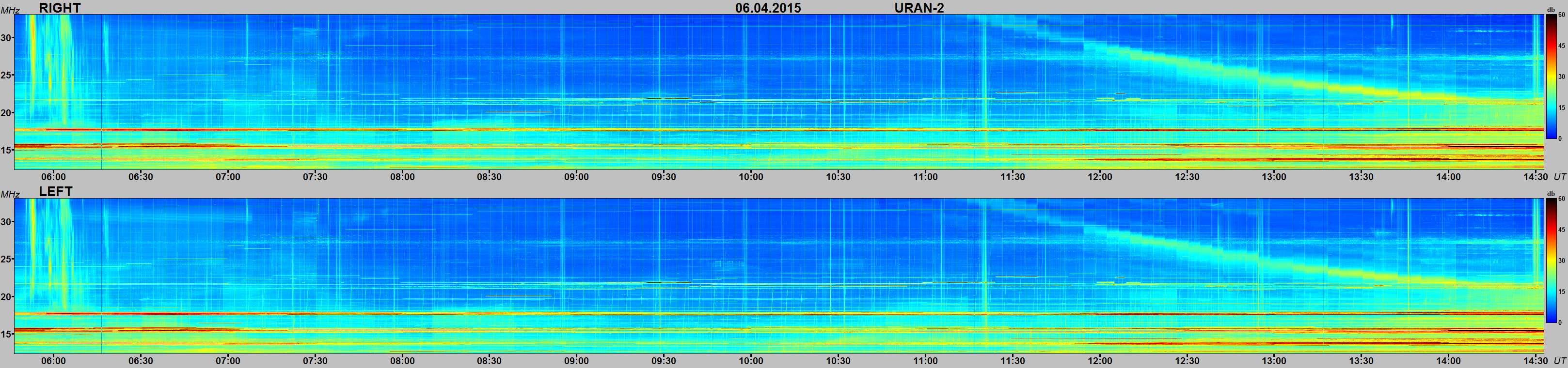Image resolution: width=1568 pixels, height=368 pixels.
Task: Click the 13:30 time tick under RIGHT panel
Action: pyautogui.click(x=1361, y=177)
